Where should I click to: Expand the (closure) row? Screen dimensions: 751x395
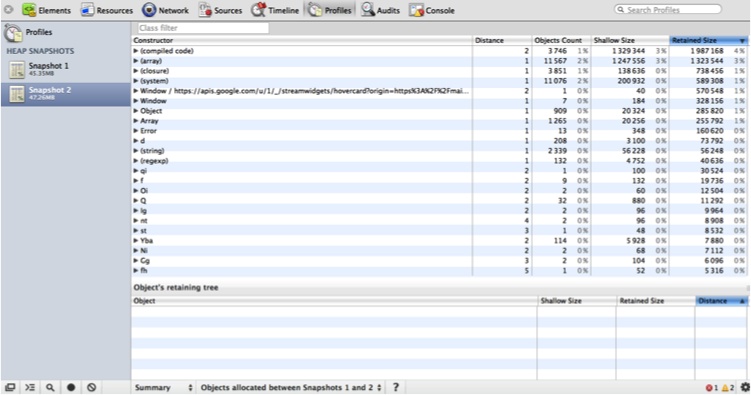point(136,71)
